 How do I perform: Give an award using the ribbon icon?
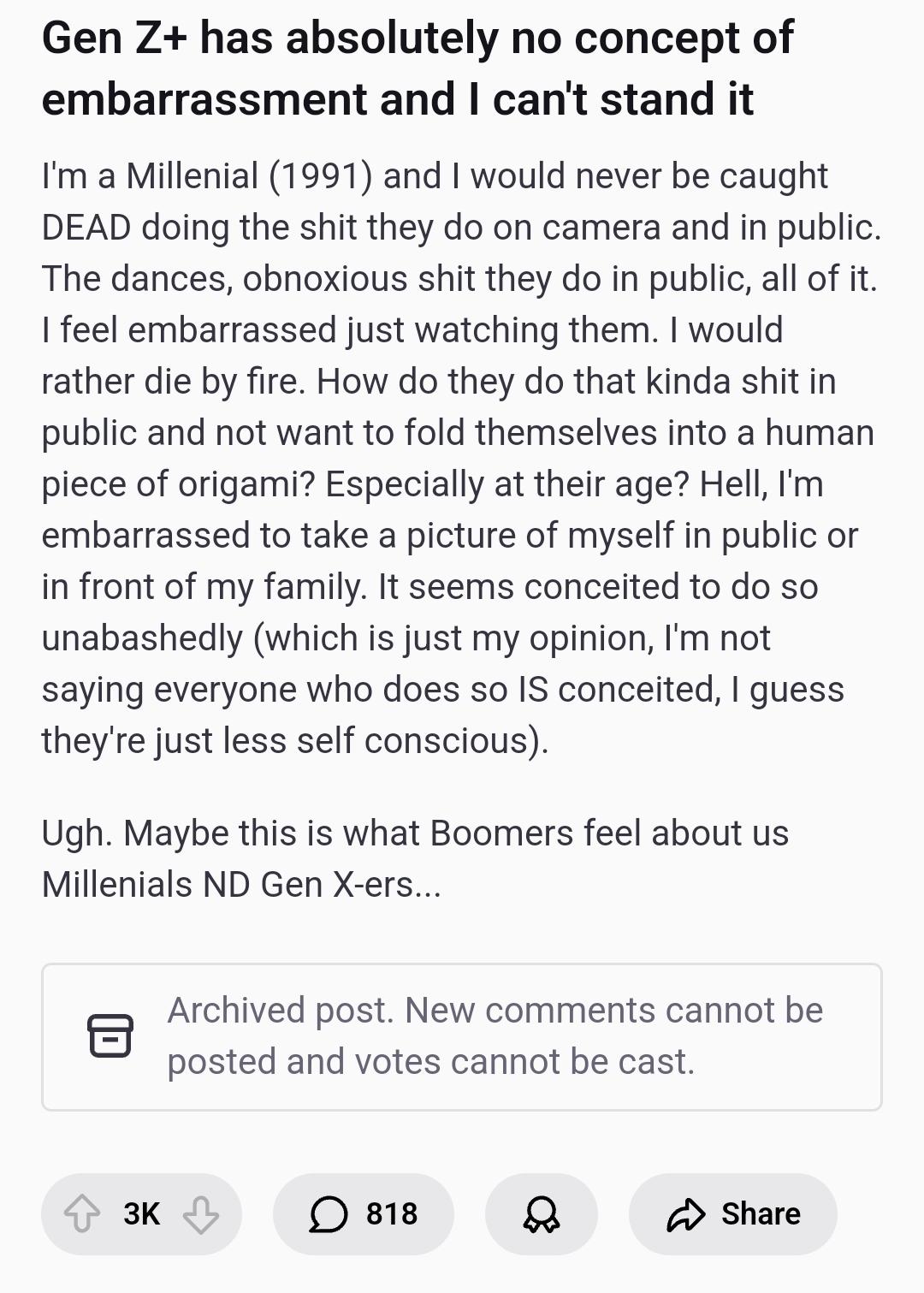click(541, 1213)
